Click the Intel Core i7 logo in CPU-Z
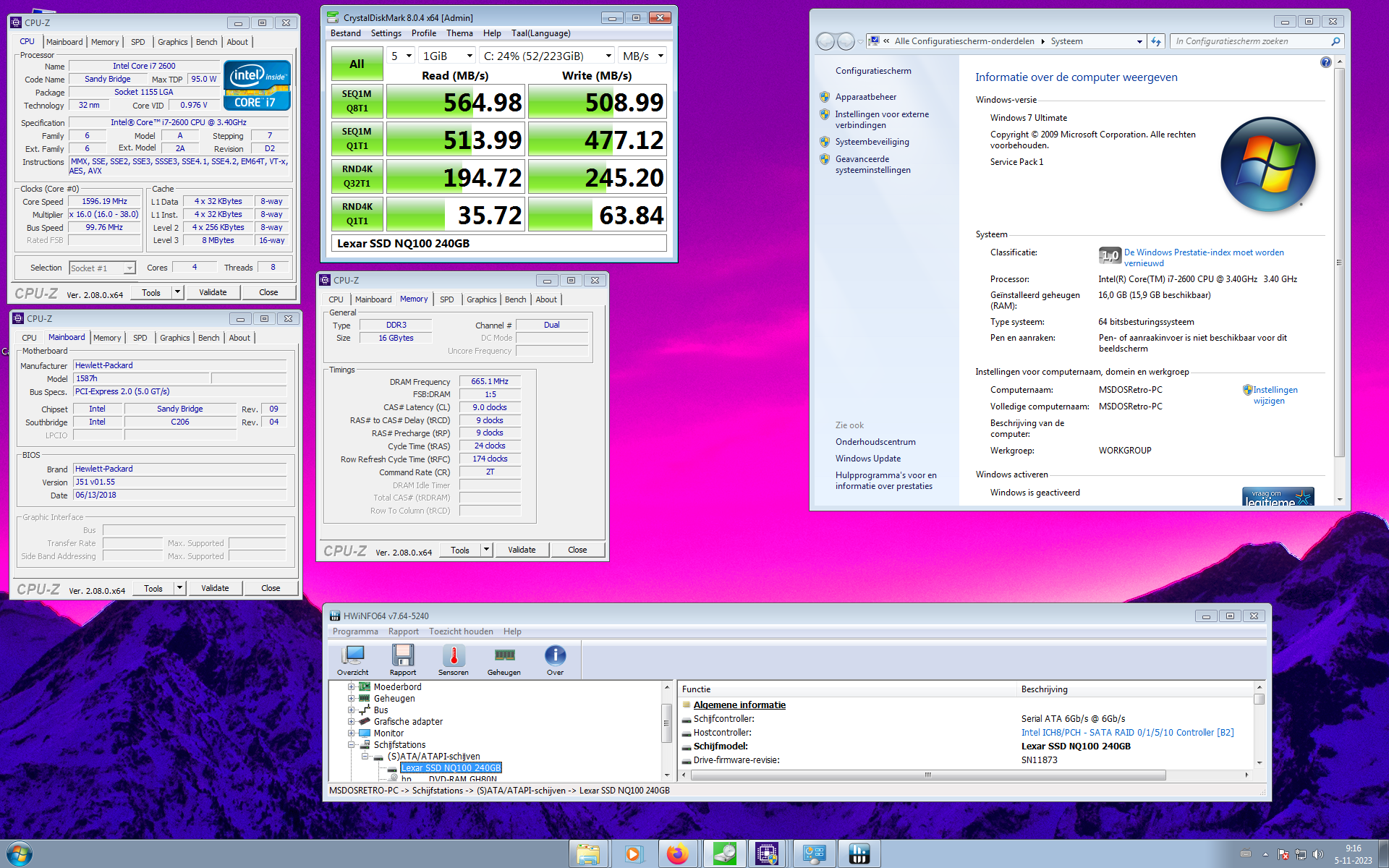This screenshot has width=1389, height=868. [257, 85]
